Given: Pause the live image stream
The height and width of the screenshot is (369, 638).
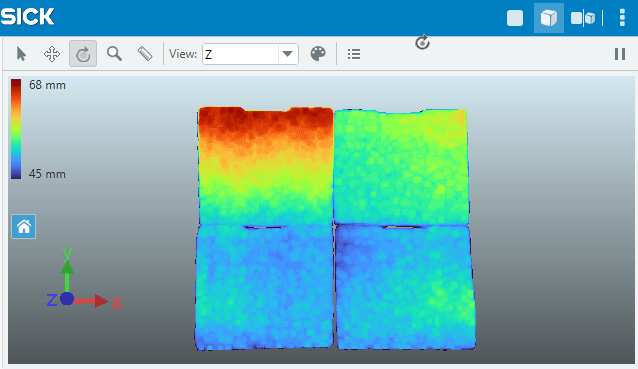Looking at the screenshot, I should click(x=620, y=54).
